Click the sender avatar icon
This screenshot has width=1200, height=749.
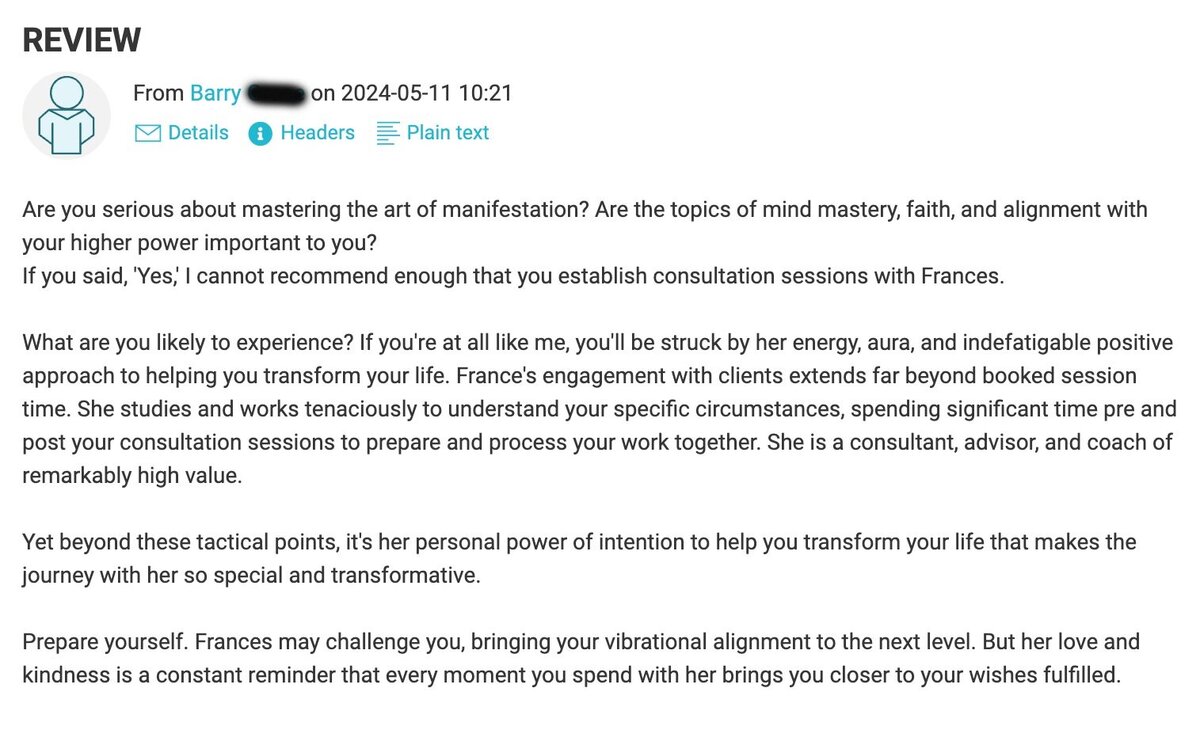point(66,115)
